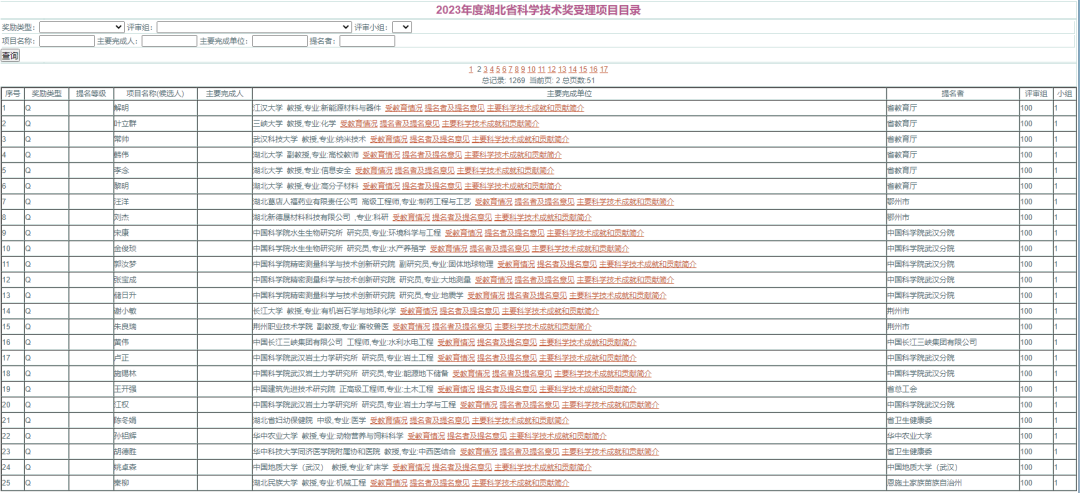Go to page 17 in pagination
This screenshot has height=493, width=1080.
pos(603,70)
